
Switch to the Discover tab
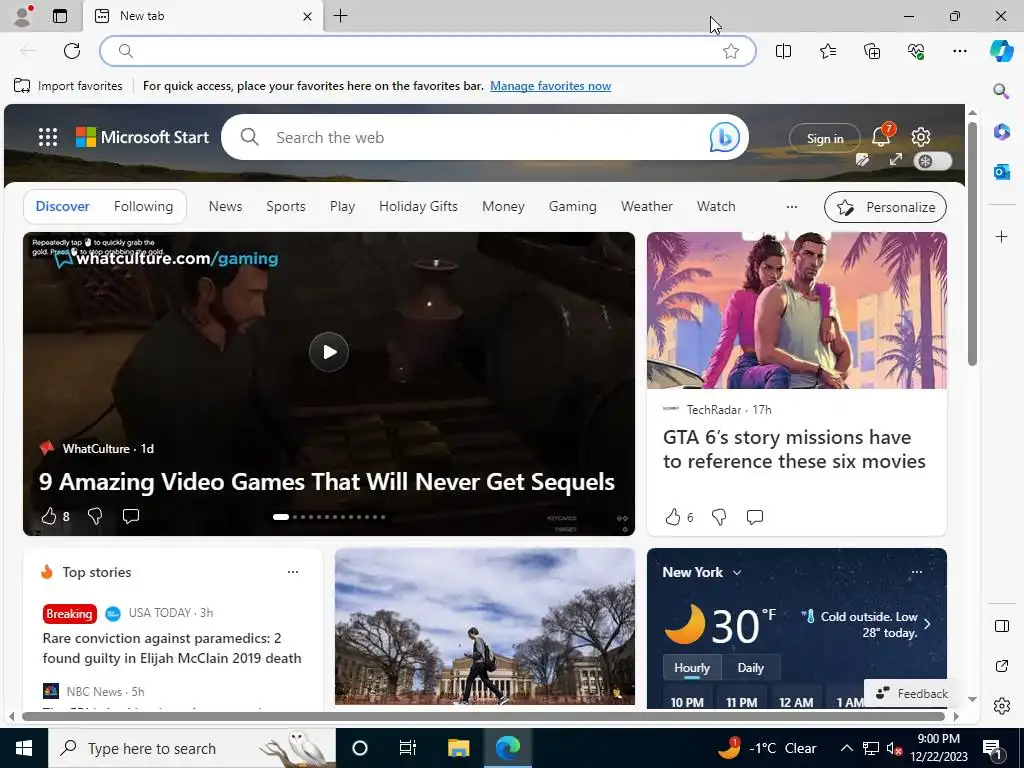coord(62,206)
